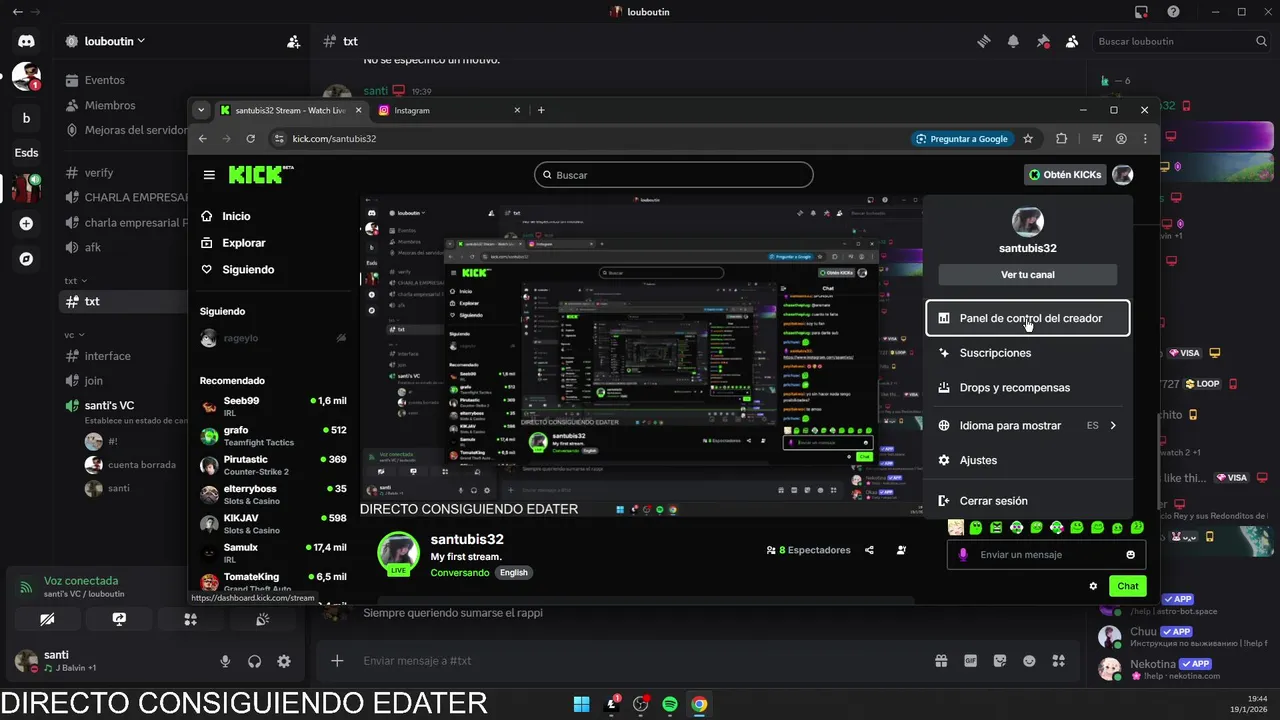
Task: Open Chrome tab search dropdown arrow
Action: click(201, 110)
